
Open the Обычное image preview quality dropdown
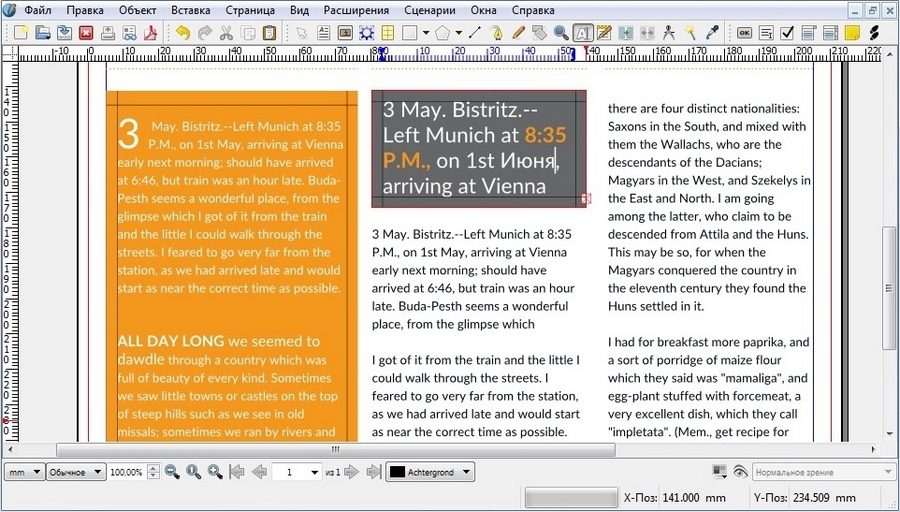point(76,472)
